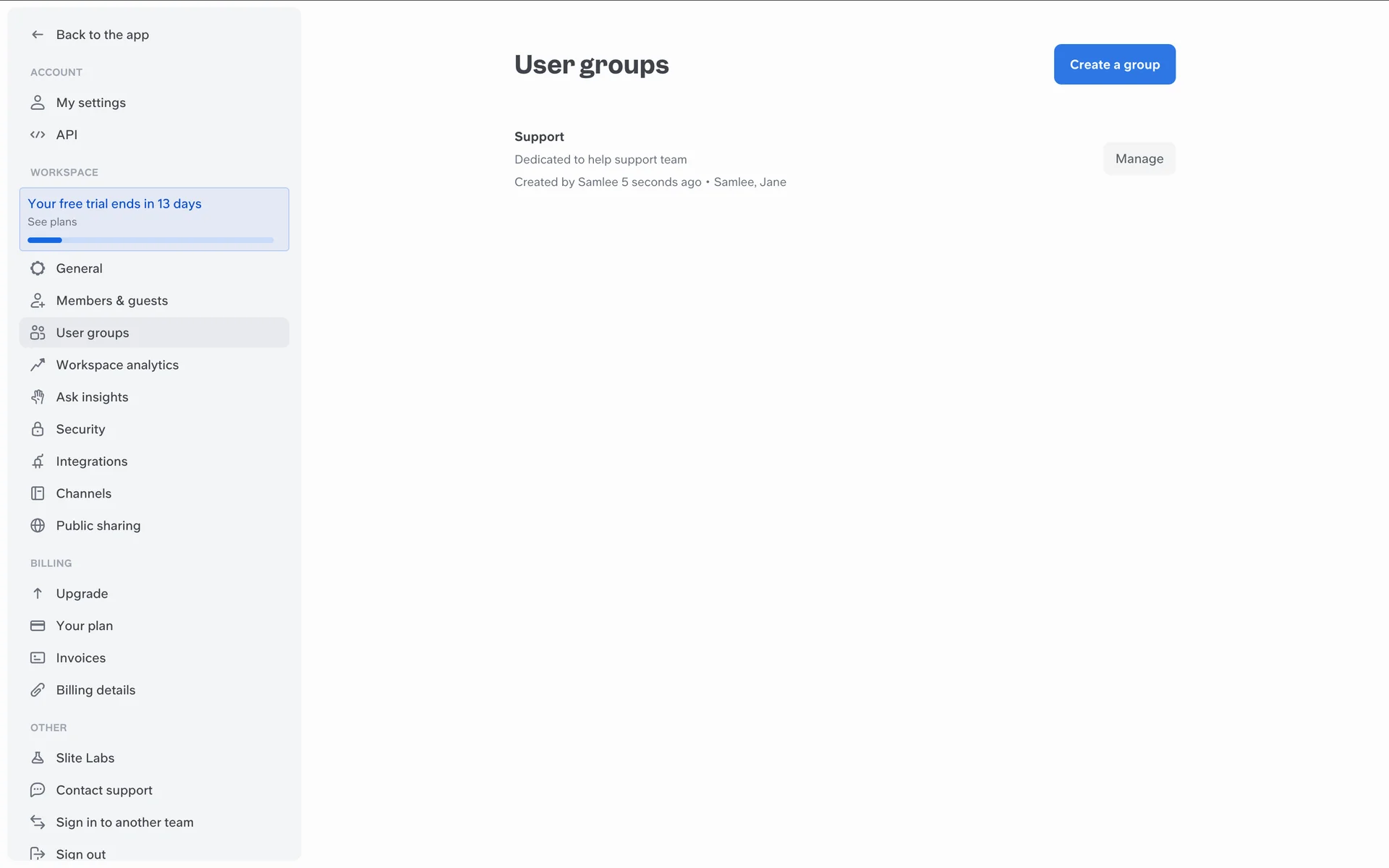Click the back arrow icon
1389x868 pixels.
[38, 35]
